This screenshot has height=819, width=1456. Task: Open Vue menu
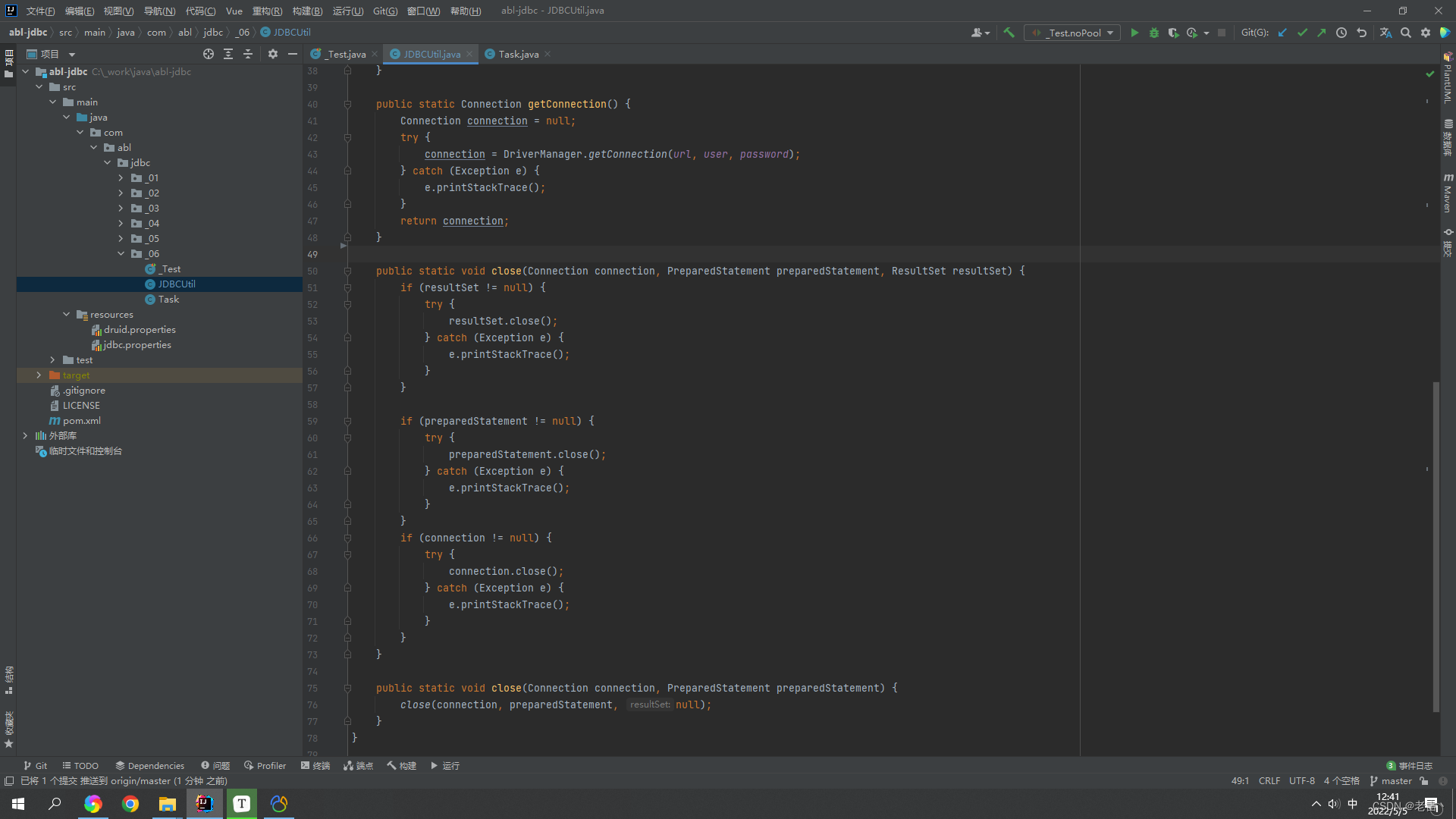pos(234,11)
